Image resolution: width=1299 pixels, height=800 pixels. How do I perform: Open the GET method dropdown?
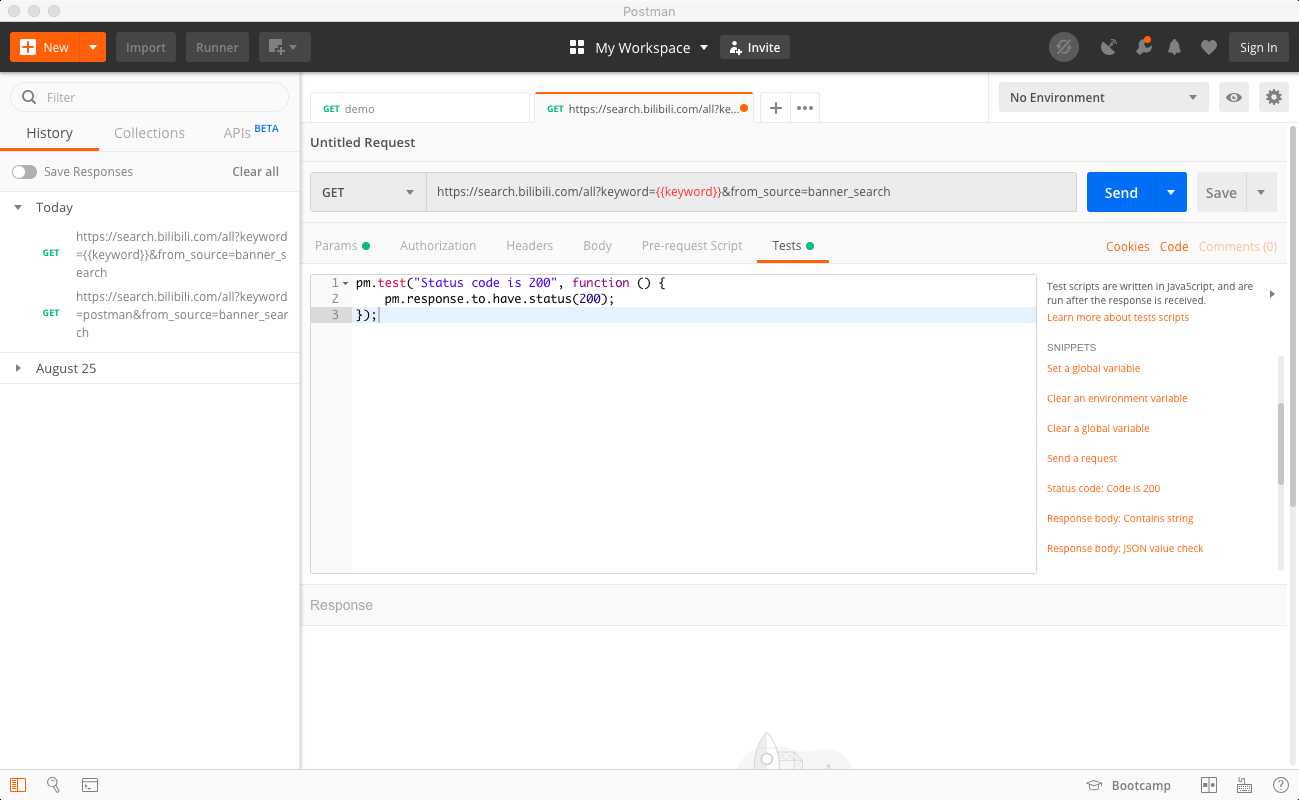pos(368,192)
